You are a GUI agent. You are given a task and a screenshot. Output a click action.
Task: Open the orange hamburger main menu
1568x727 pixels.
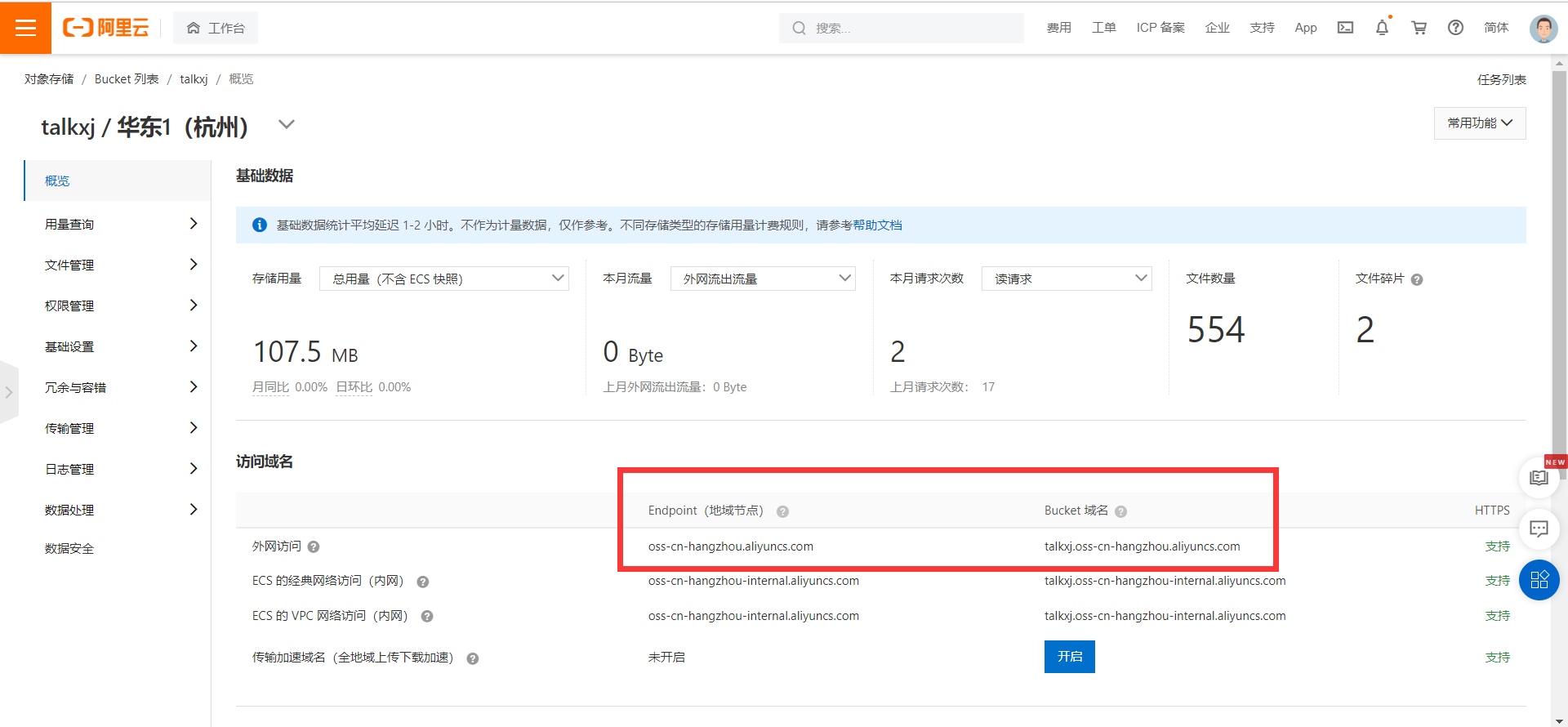point(25,28)
